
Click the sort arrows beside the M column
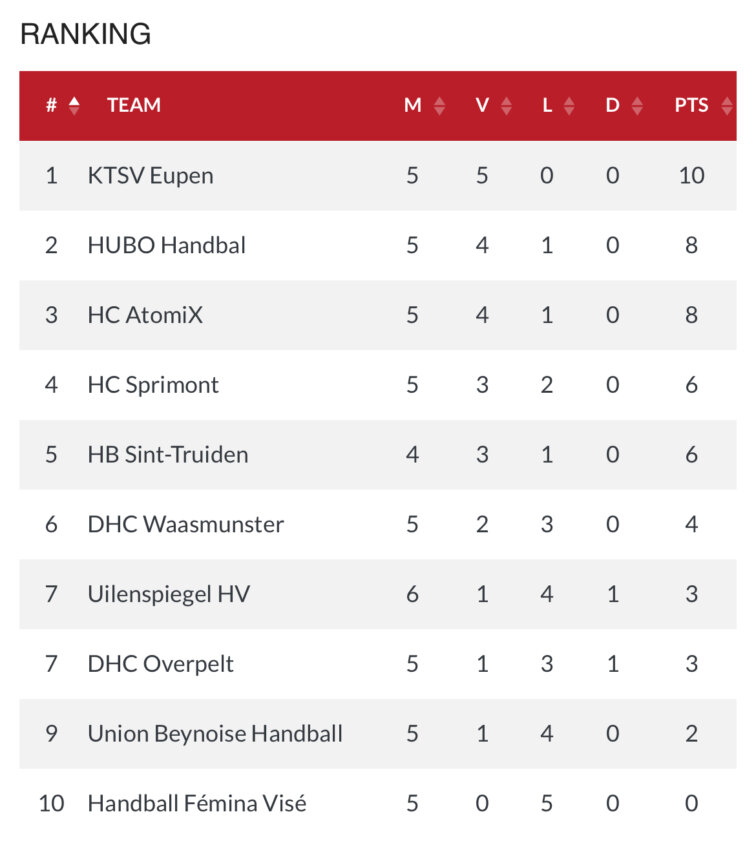[439, 105]
